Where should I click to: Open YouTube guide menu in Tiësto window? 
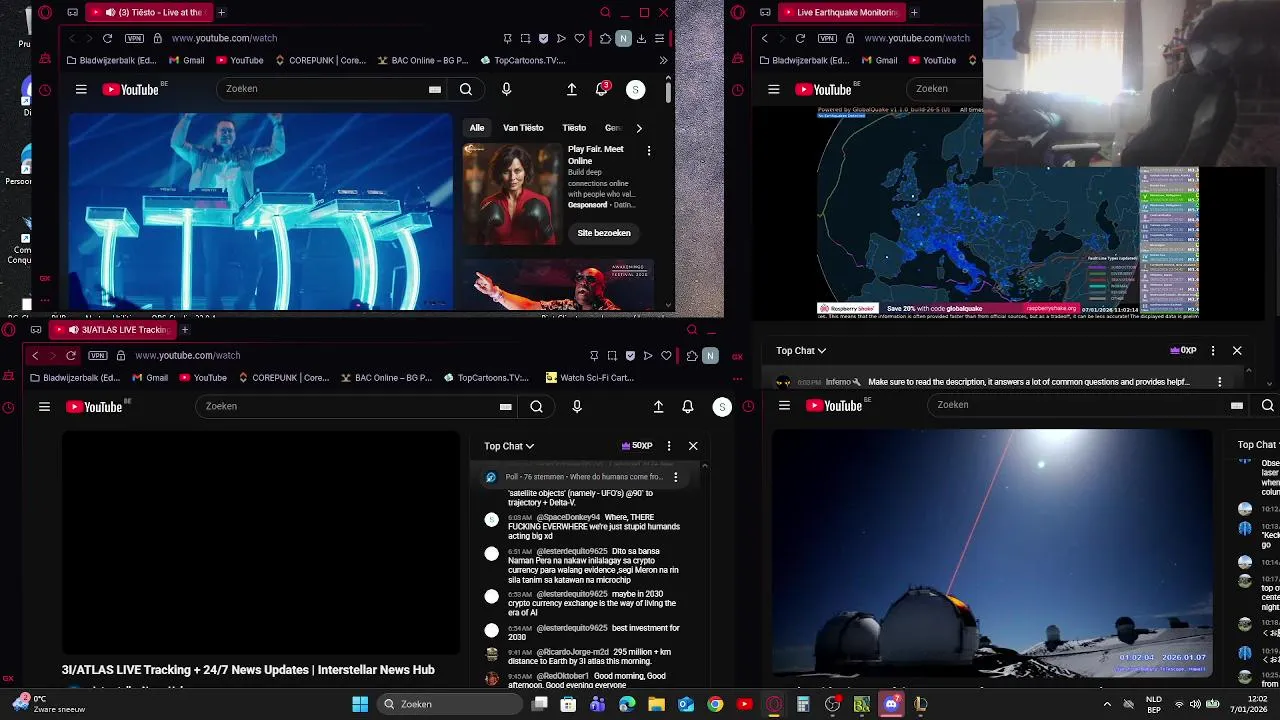pyautogui.click(x=81, y=89)
